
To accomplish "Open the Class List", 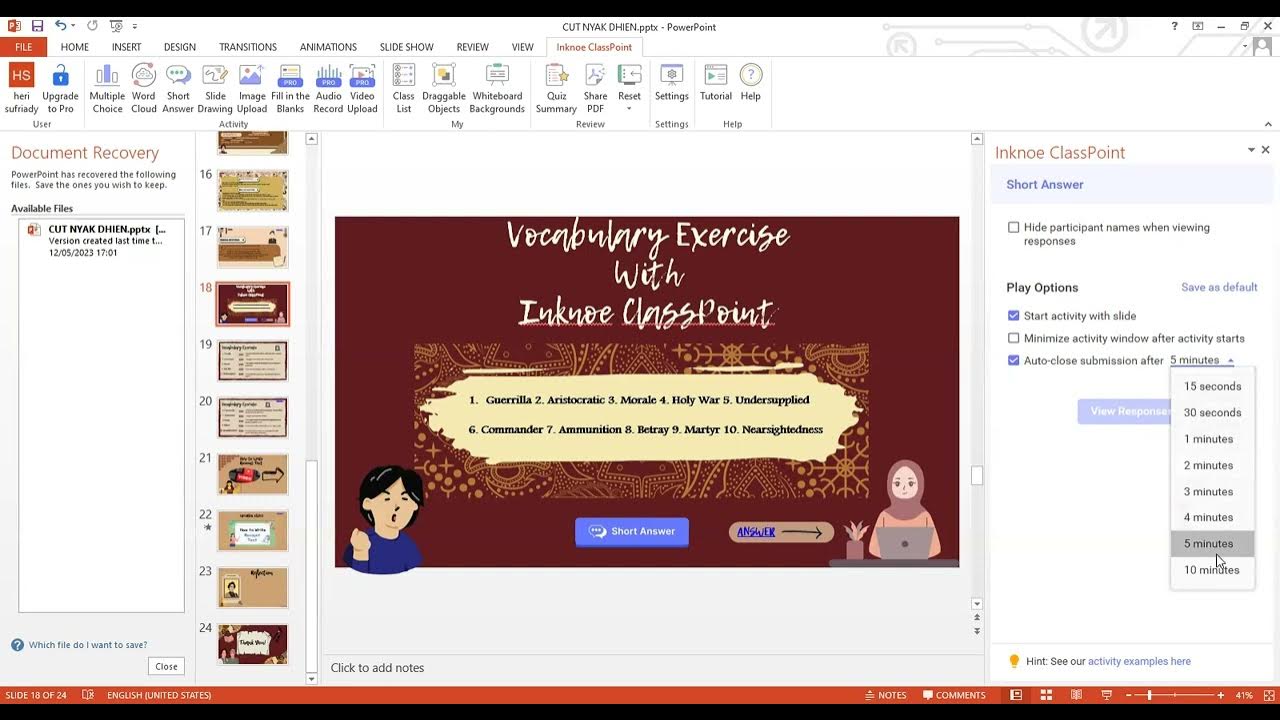I will coord(404,89).
